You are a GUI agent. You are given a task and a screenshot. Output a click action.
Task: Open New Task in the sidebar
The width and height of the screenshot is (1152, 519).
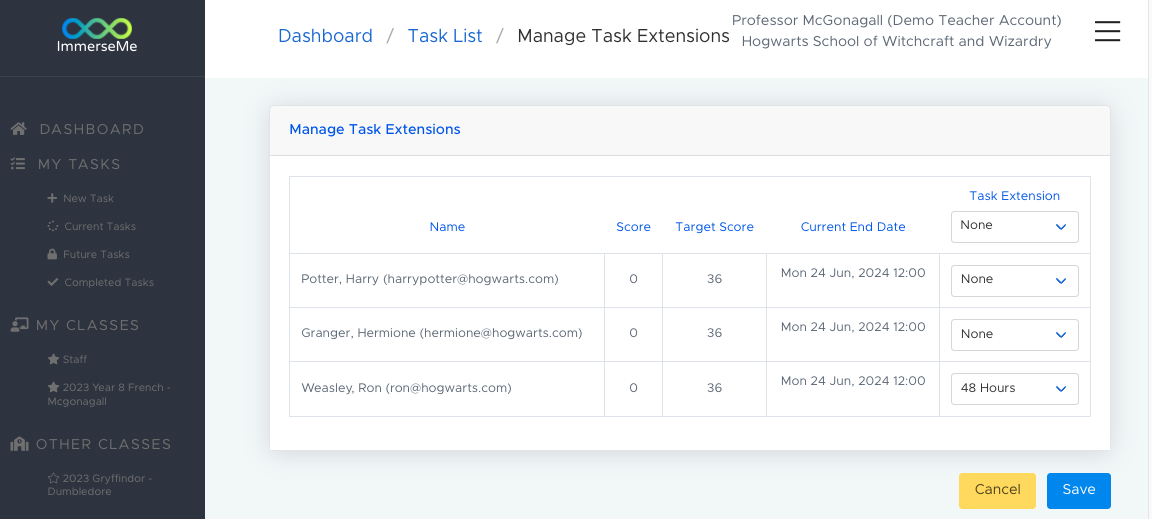[88, 198]
